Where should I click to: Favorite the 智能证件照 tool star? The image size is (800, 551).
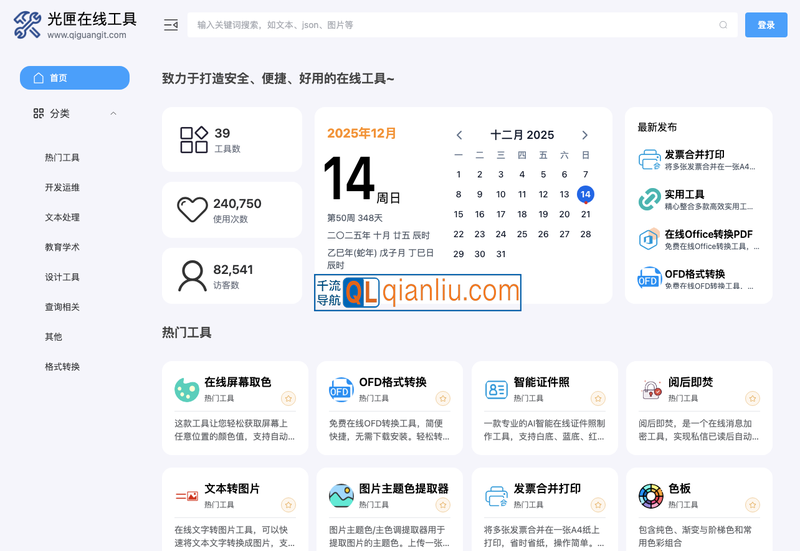click(x=598, y=398)
